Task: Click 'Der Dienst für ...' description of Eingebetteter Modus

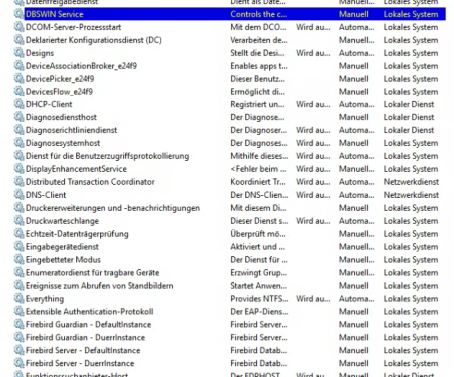Action: (259, 260)
